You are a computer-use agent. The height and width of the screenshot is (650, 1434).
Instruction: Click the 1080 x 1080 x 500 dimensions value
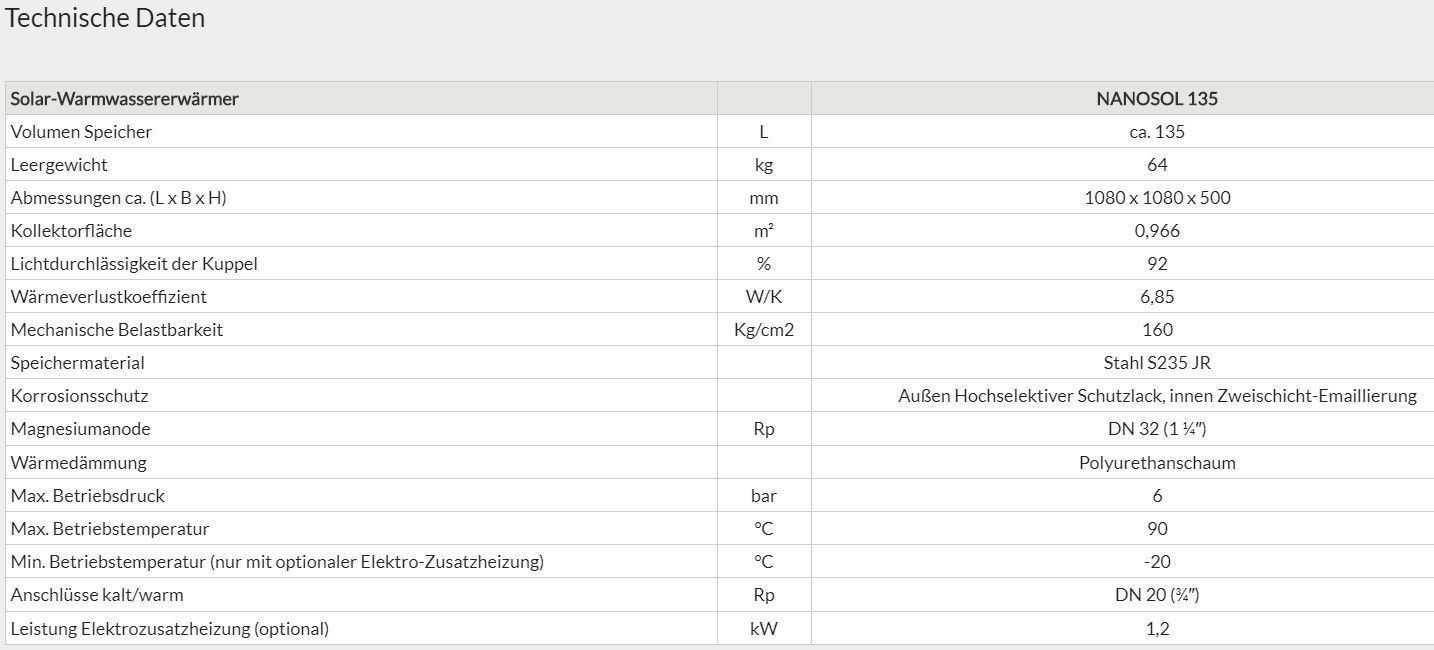[x=1157, y=198]
